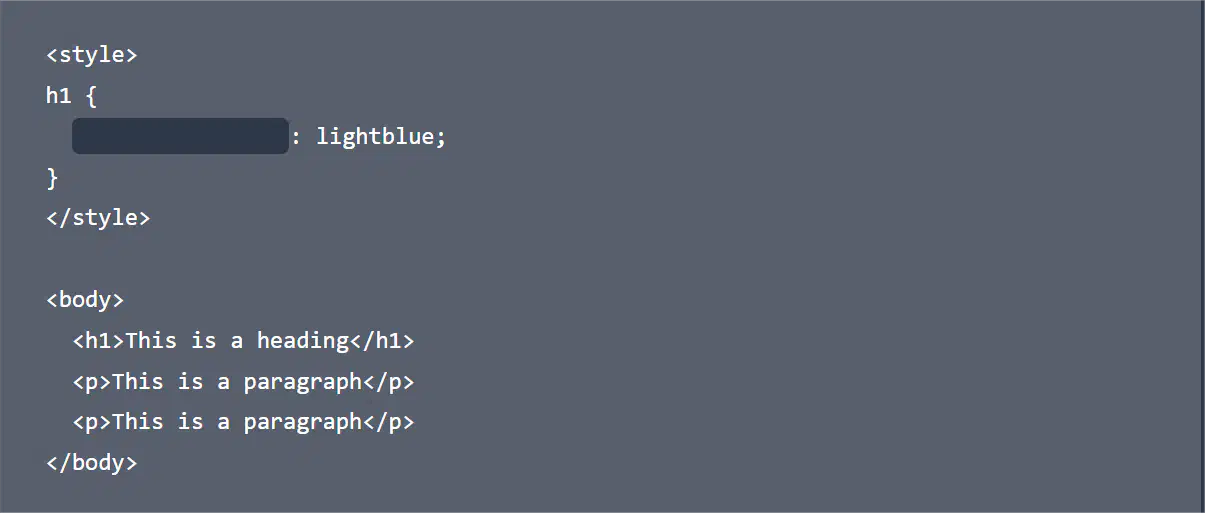Click the h1 selector line

coord(72,96)
